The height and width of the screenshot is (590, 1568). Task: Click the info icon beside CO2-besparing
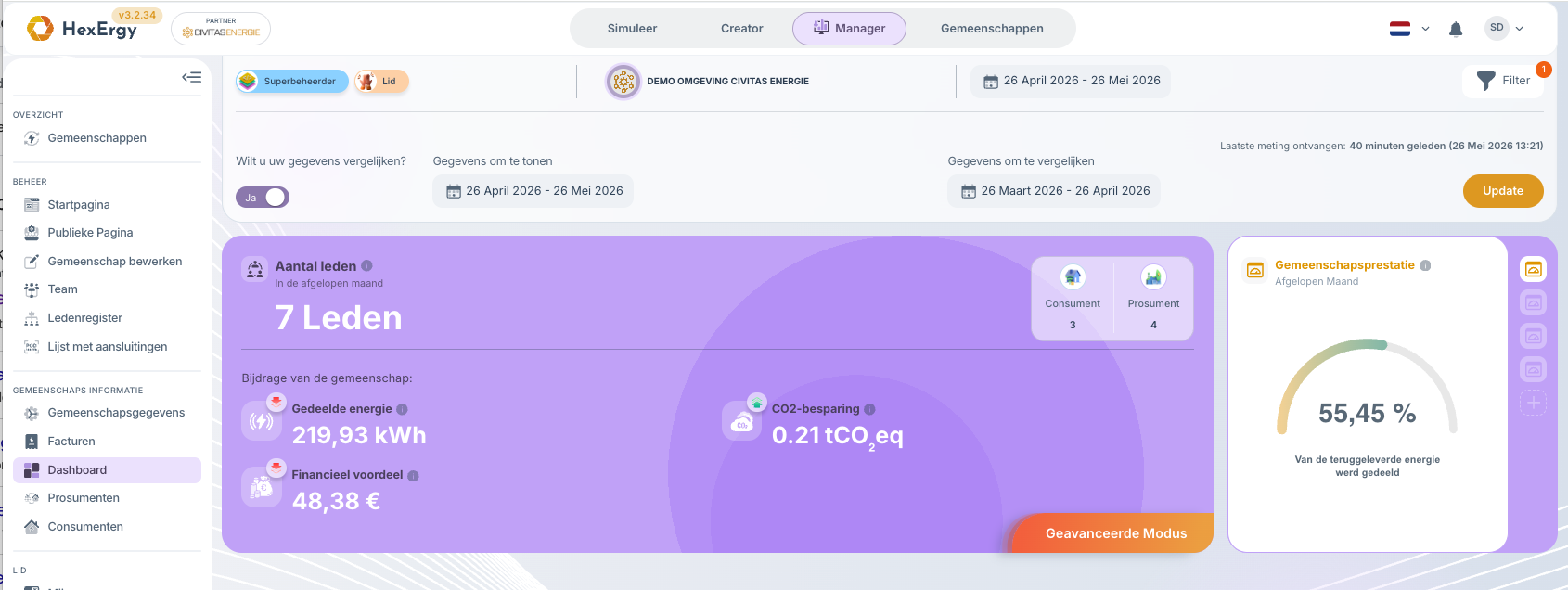pos(869,409)
